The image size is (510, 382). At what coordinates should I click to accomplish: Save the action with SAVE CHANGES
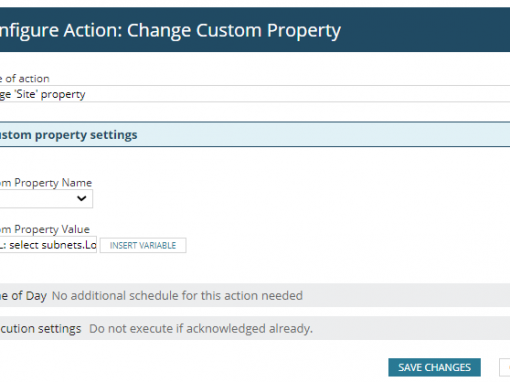point(434,367)
